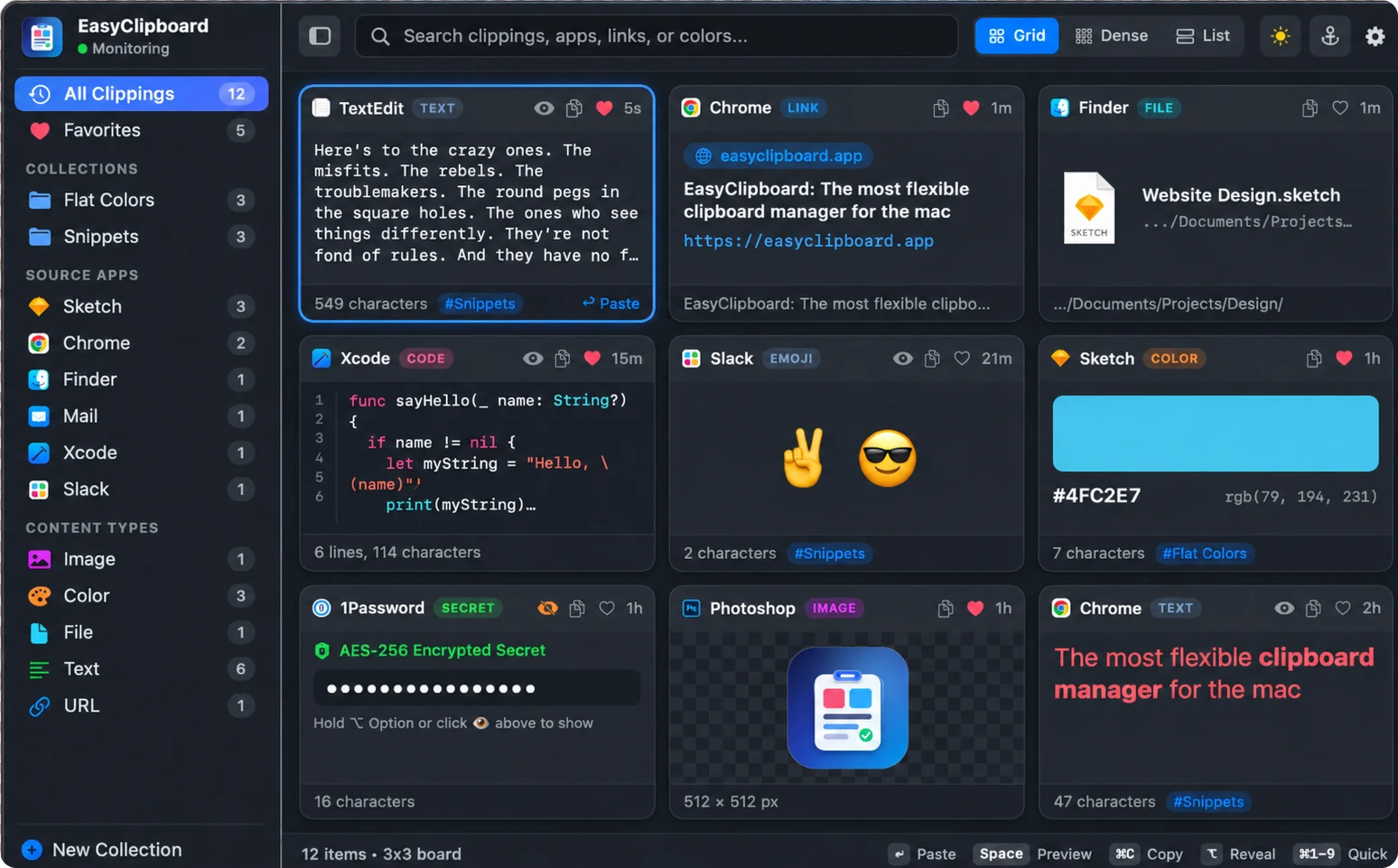Viewport: 1398px width, 868px height.
Task: Copy the 1Password secret clipping
Action: (577, 609)
